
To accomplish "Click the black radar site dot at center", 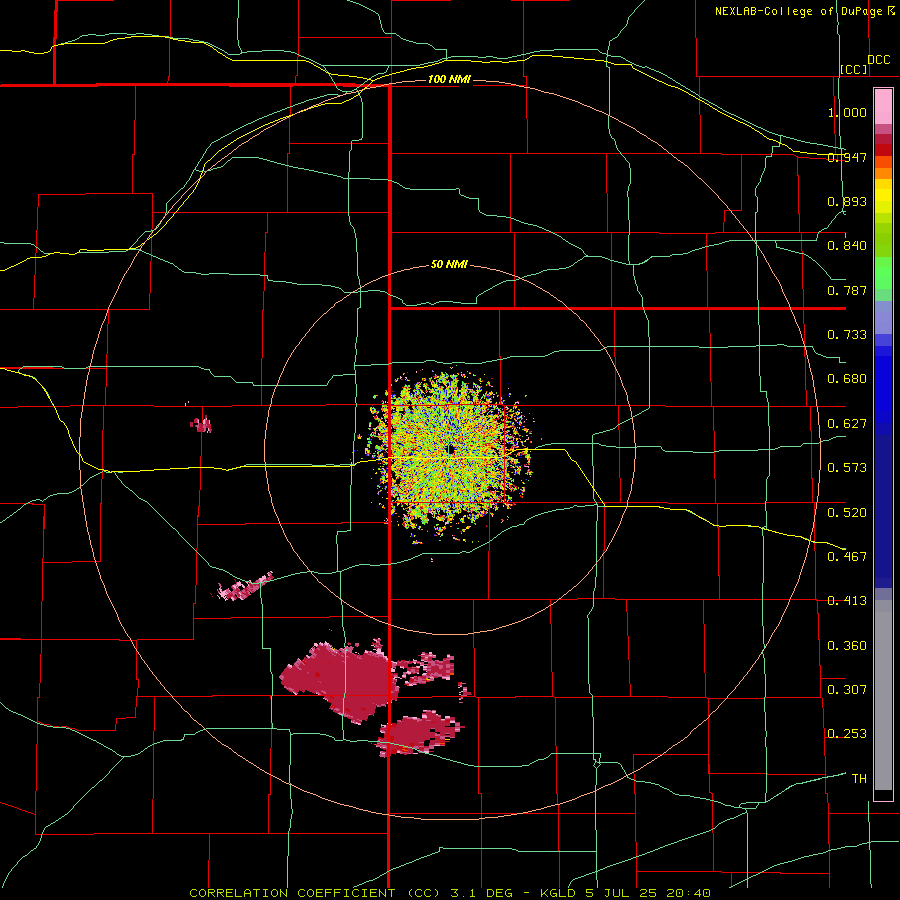I will pos(451,449).
